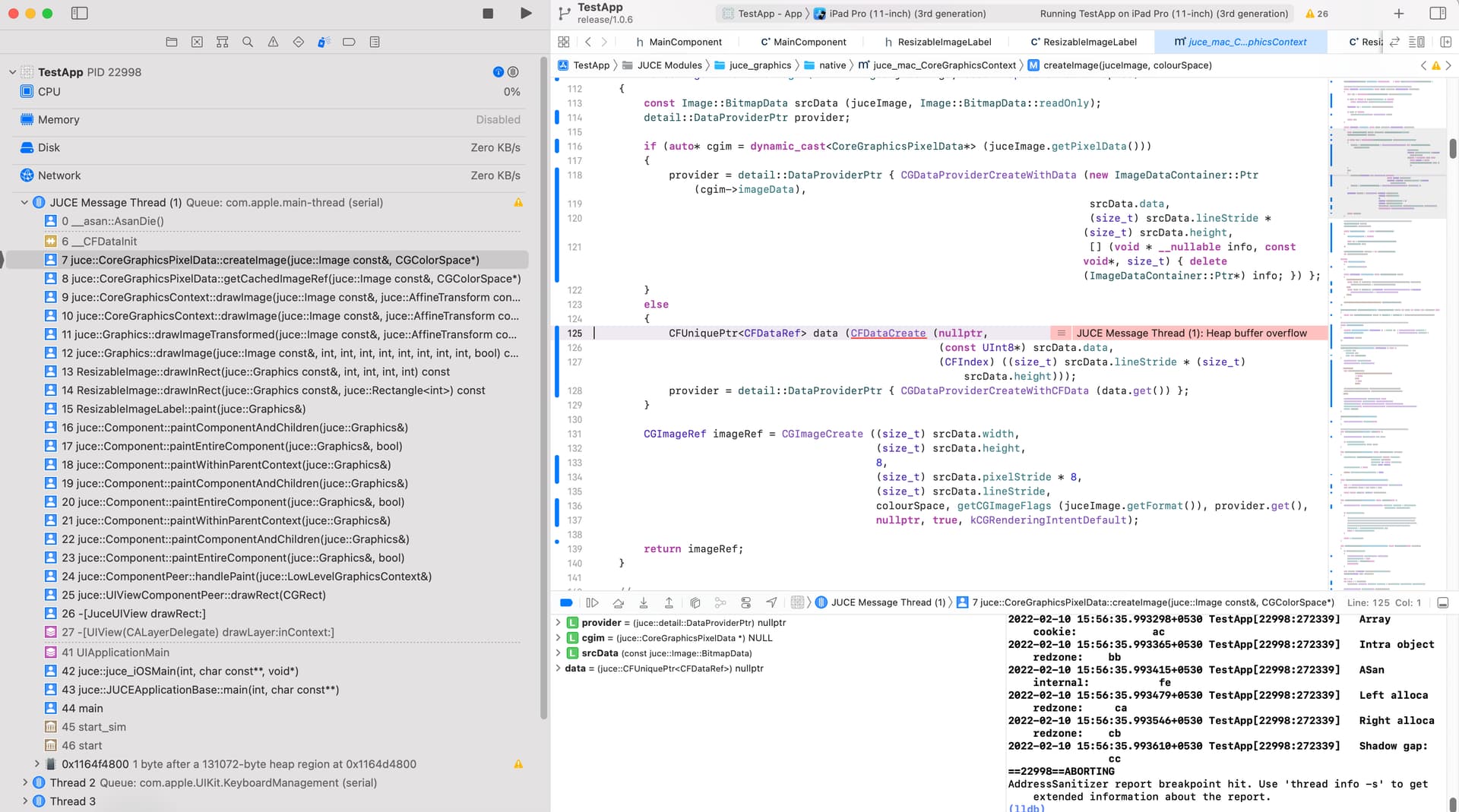Viewport: 1459px width, 812px height.
Task: Jump to previous issue in editor
Action: coord(1424,65)
